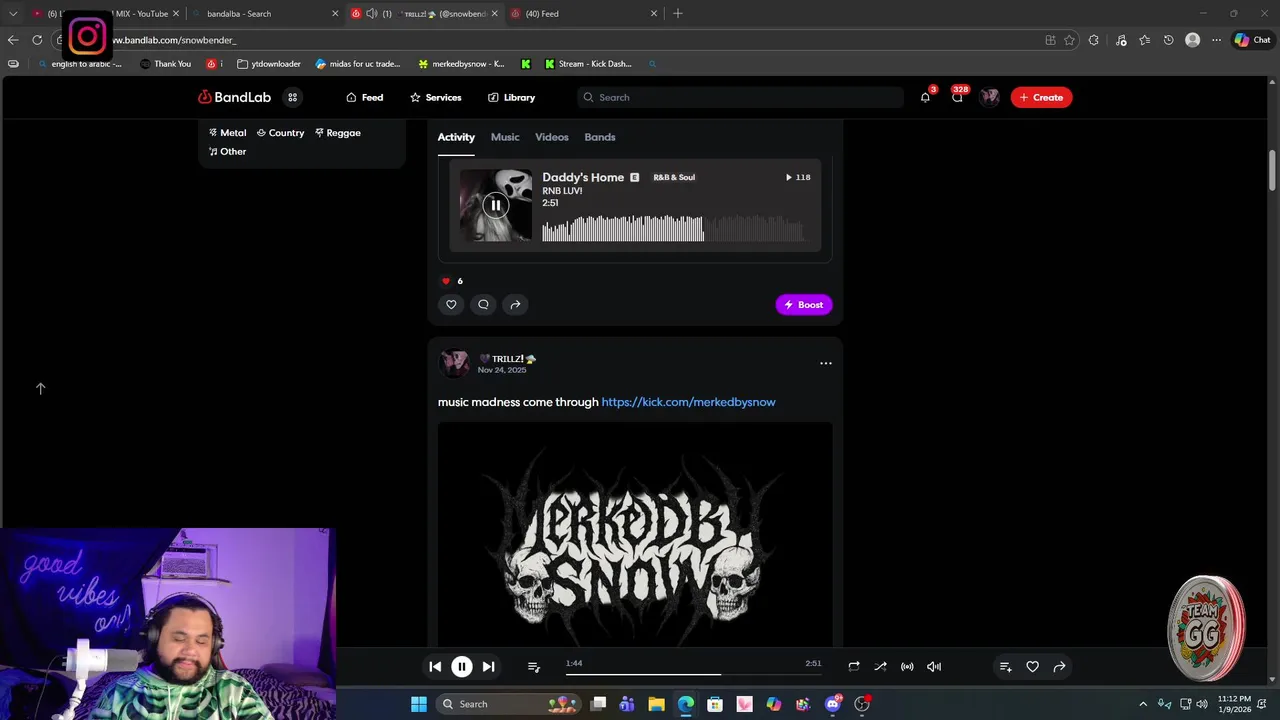Screen dimensions: 1280x720
Task: Share the current track from player bar
Action: tap(1059, 666)
